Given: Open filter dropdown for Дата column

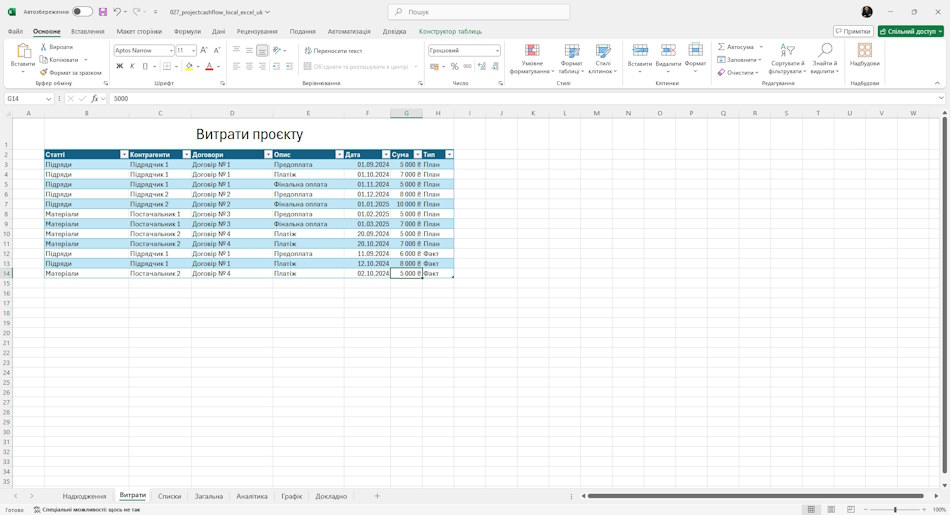Looking at the screenshot, I should (x=386, y=154).
